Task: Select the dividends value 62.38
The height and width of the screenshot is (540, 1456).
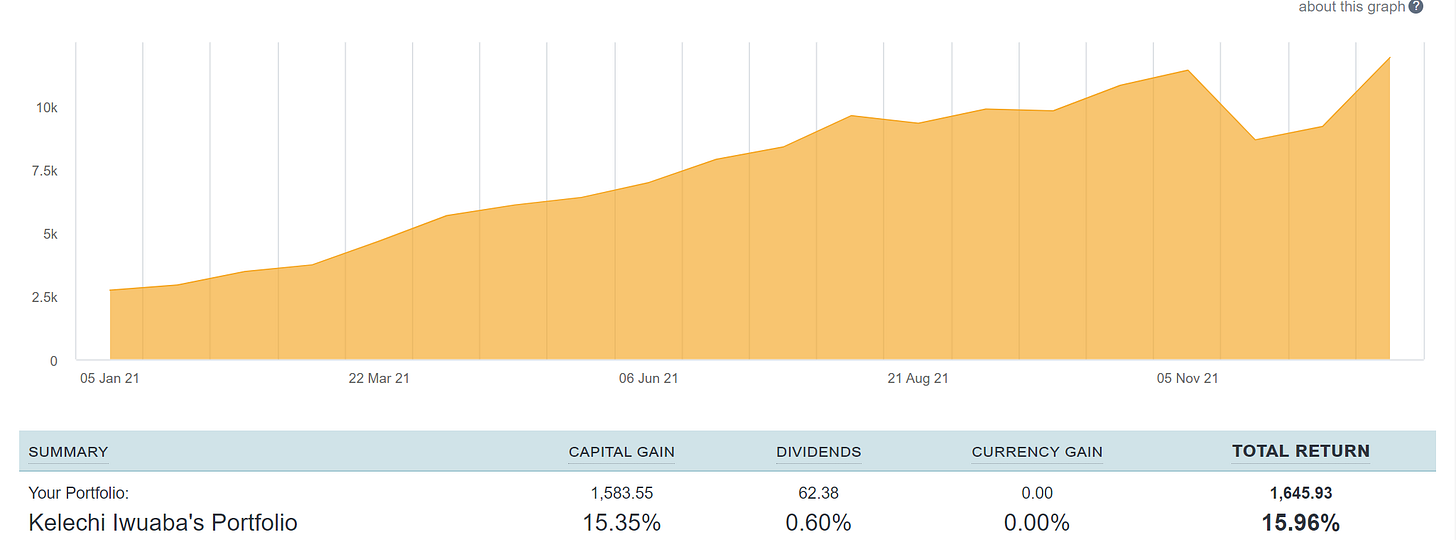Action: click(819, 493)
